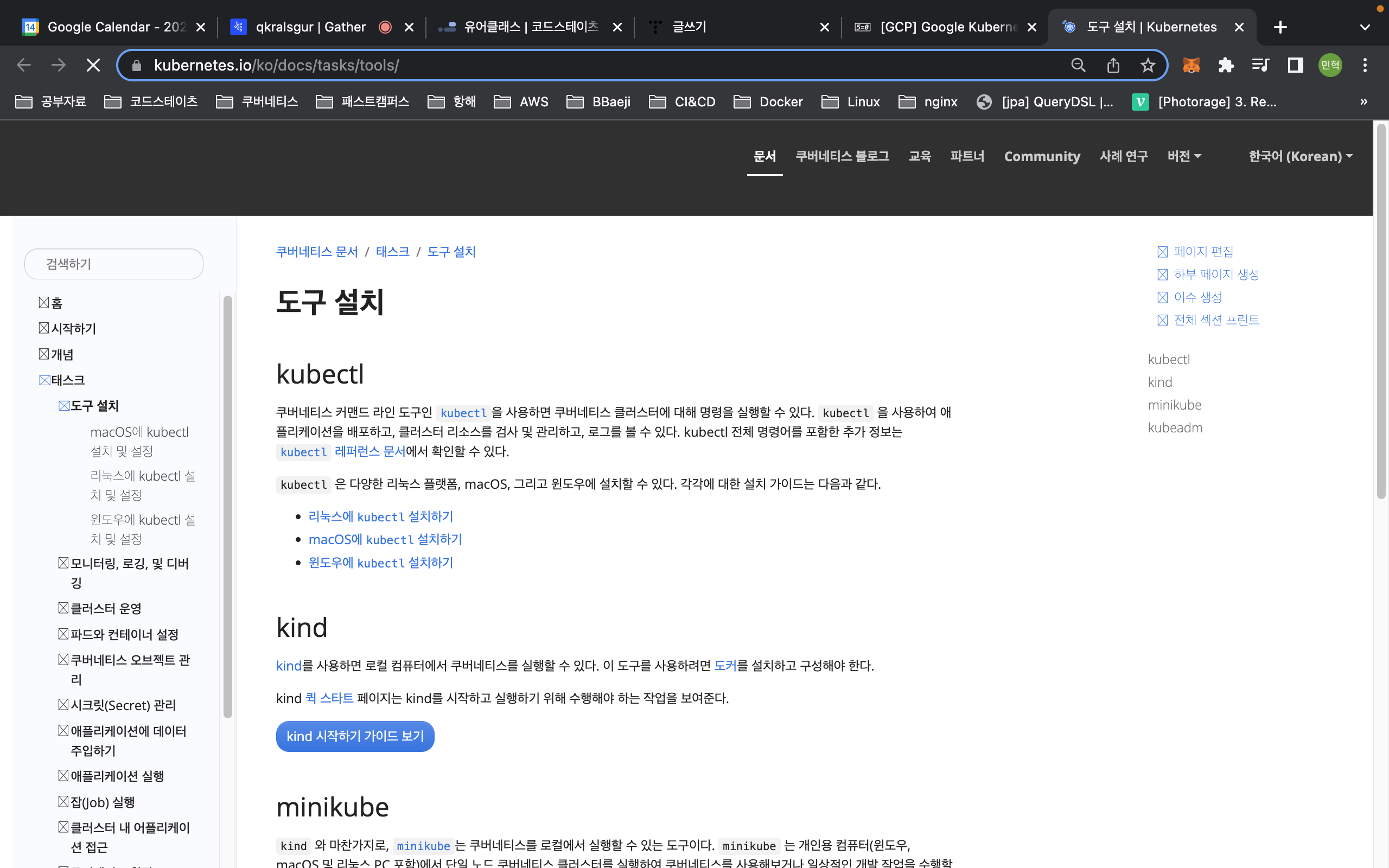Expand the 클러스터 운영 sidebar item

(106, 609)
